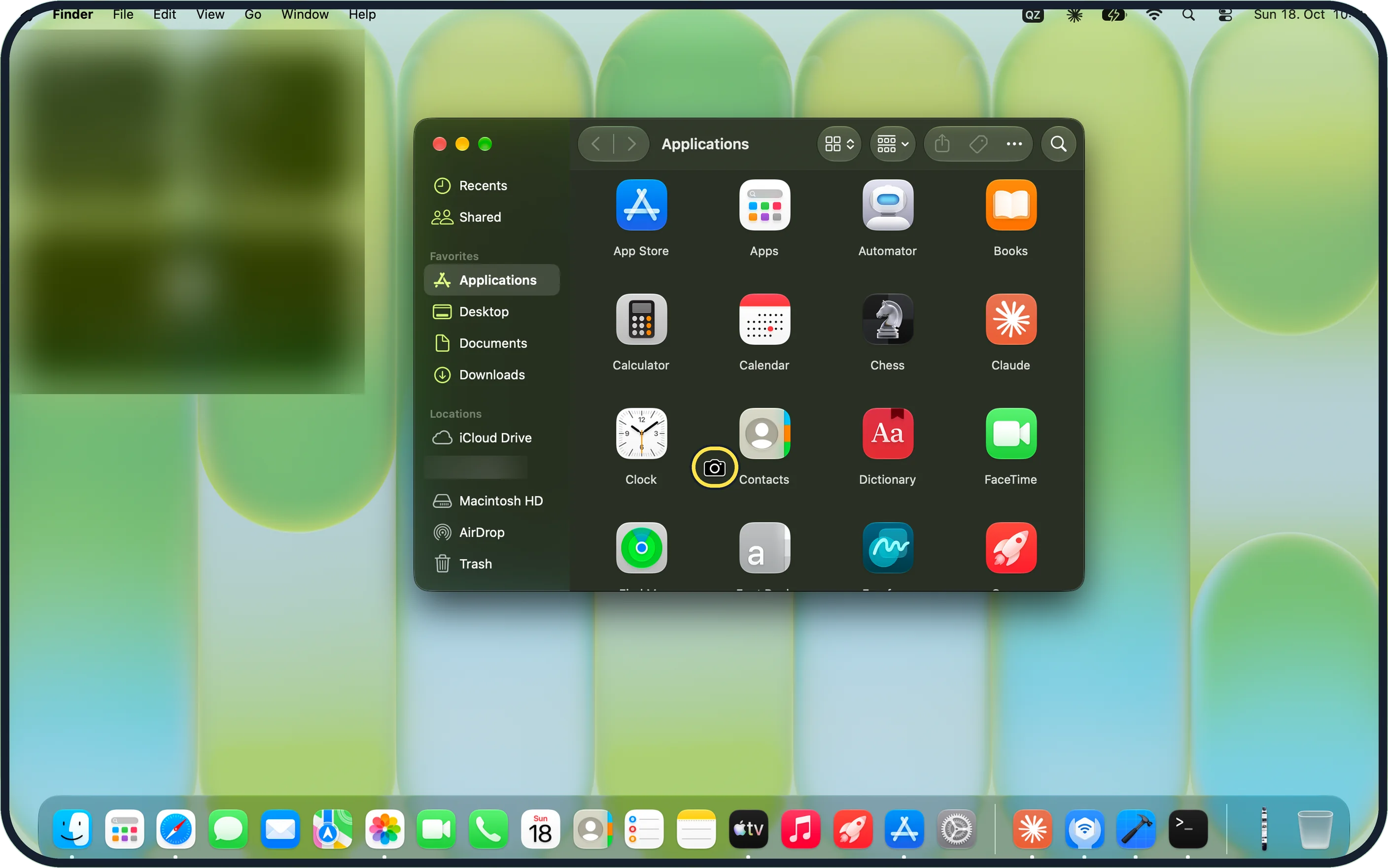
Task: Open the File menu
Action: coord(123,14)
